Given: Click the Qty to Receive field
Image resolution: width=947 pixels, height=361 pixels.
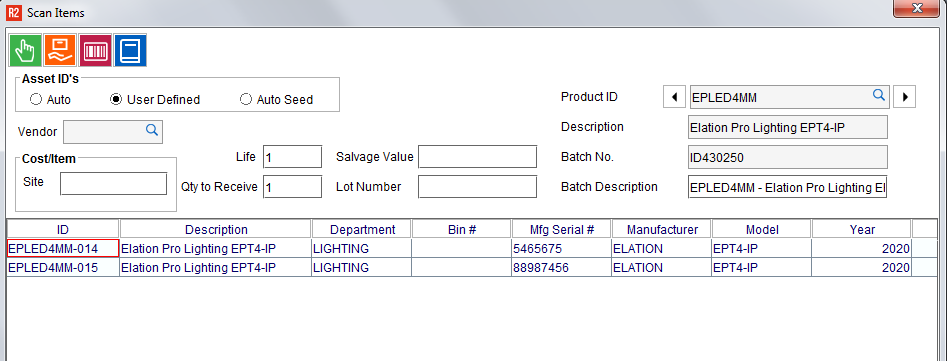Looking at the screenshot, I should click(292, 187).
